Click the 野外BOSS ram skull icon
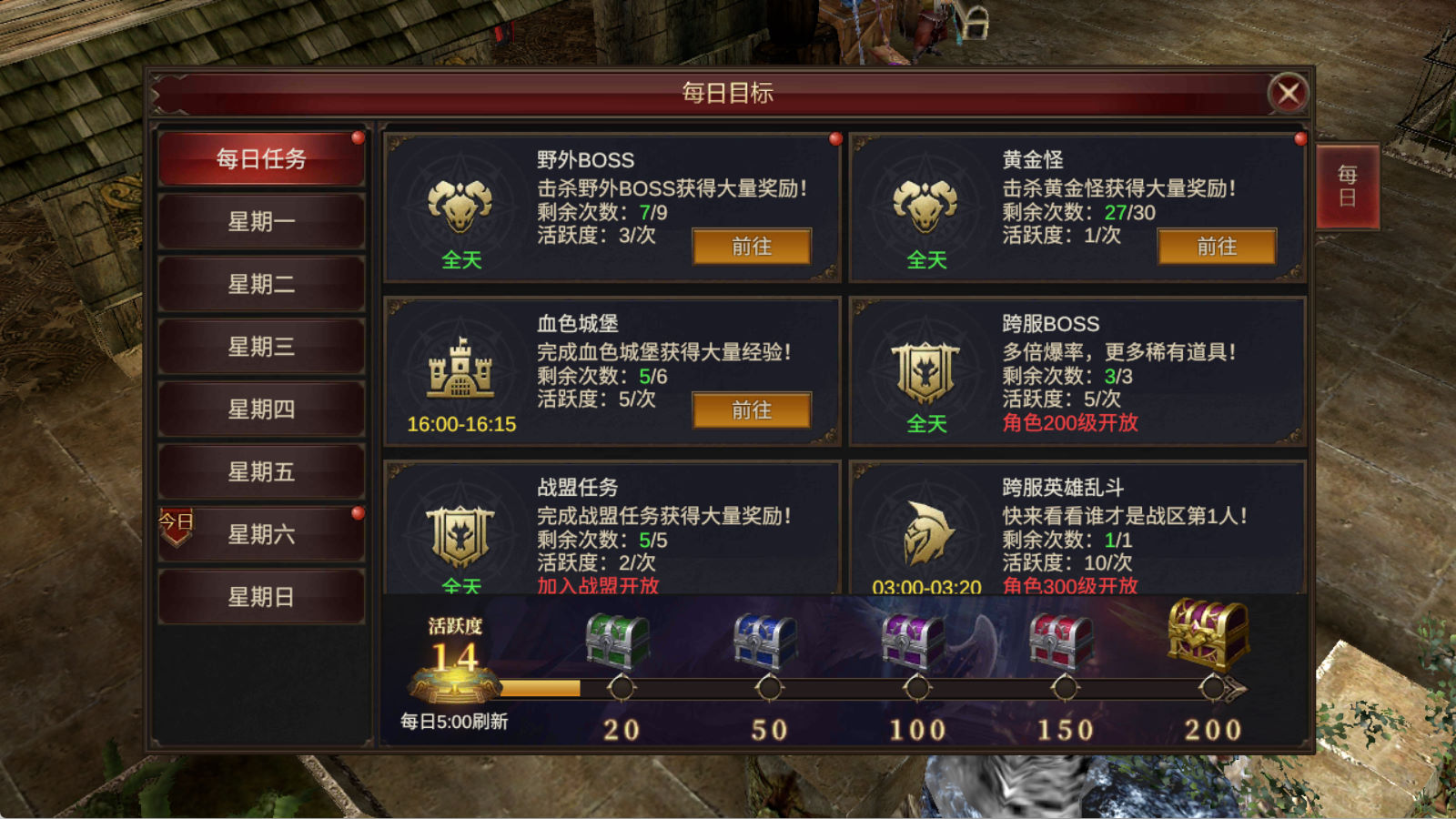The width and height of the screenshot is (1456, 819). (x=460, y=206)
